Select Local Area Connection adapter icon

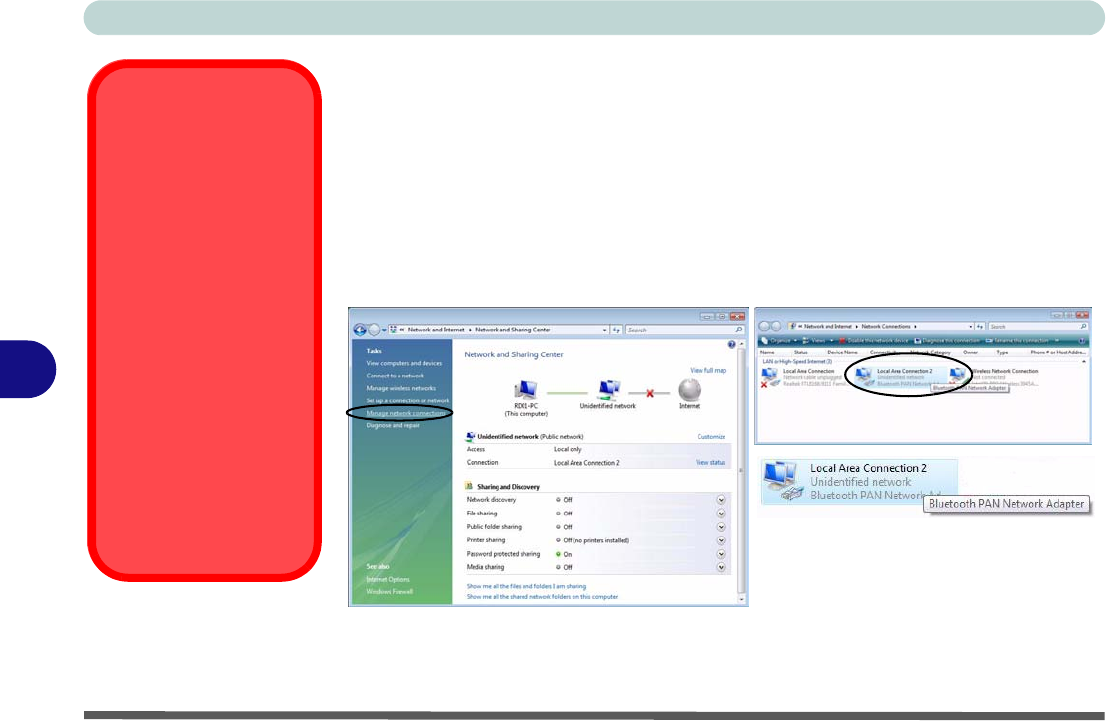pyautogui.click(x=770, y=377)
